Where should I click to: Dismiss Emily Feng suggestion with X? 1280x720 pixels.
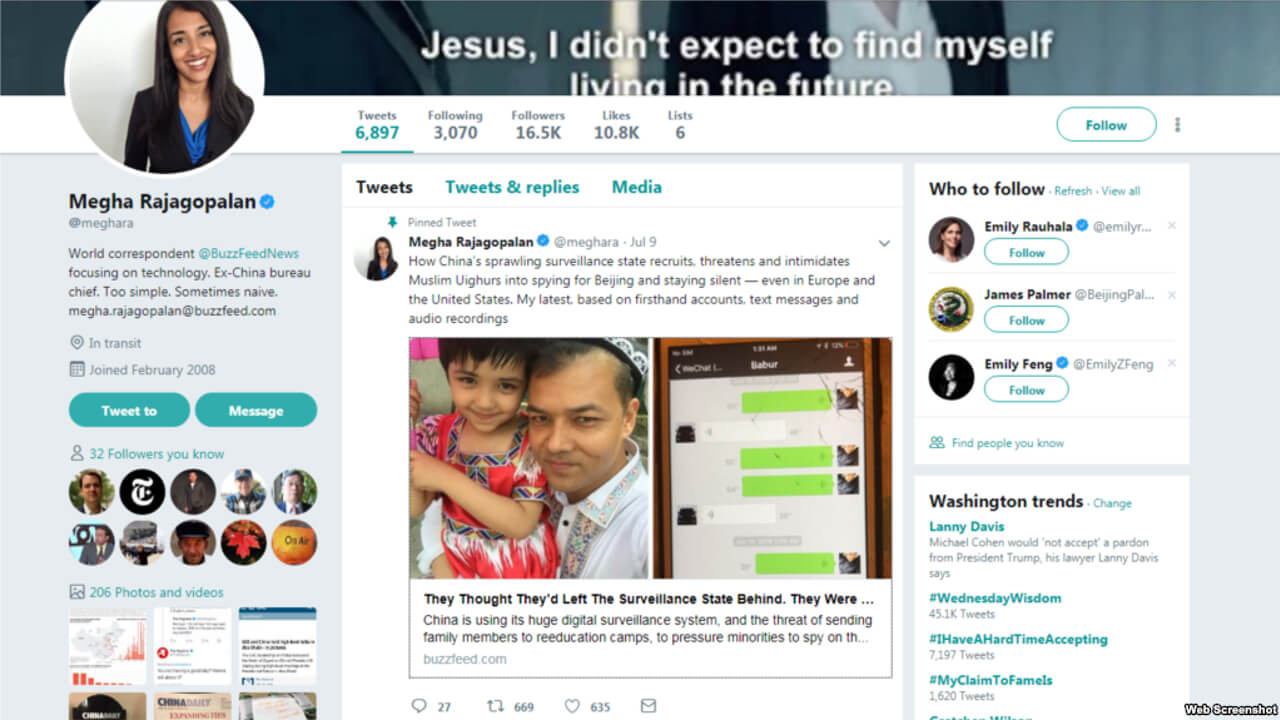[1172, 363]
